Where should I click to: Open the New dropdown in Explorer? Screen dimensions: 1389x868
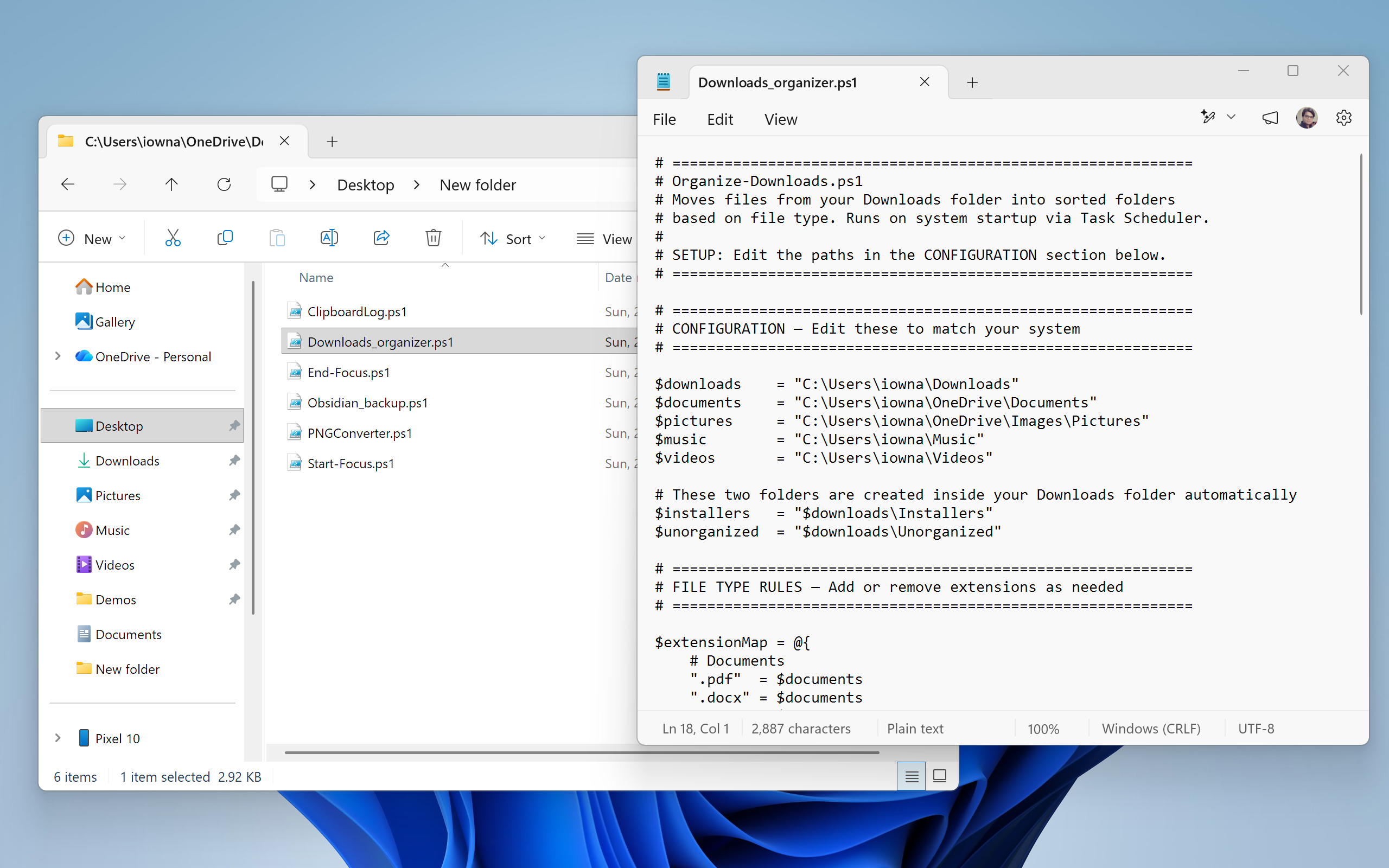pyautogui.click(x=92, y=239)
